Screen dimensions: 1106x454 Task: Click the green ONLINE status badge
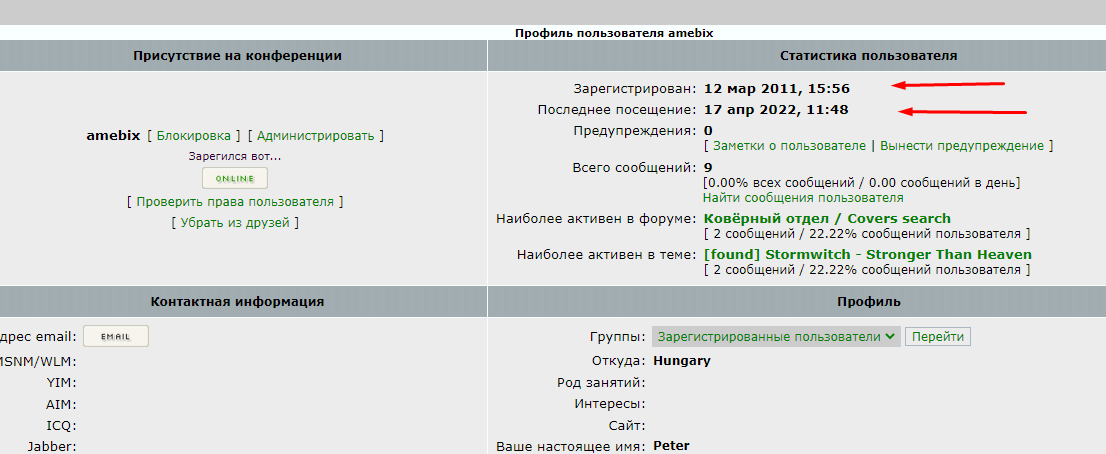tap(235, 178)
